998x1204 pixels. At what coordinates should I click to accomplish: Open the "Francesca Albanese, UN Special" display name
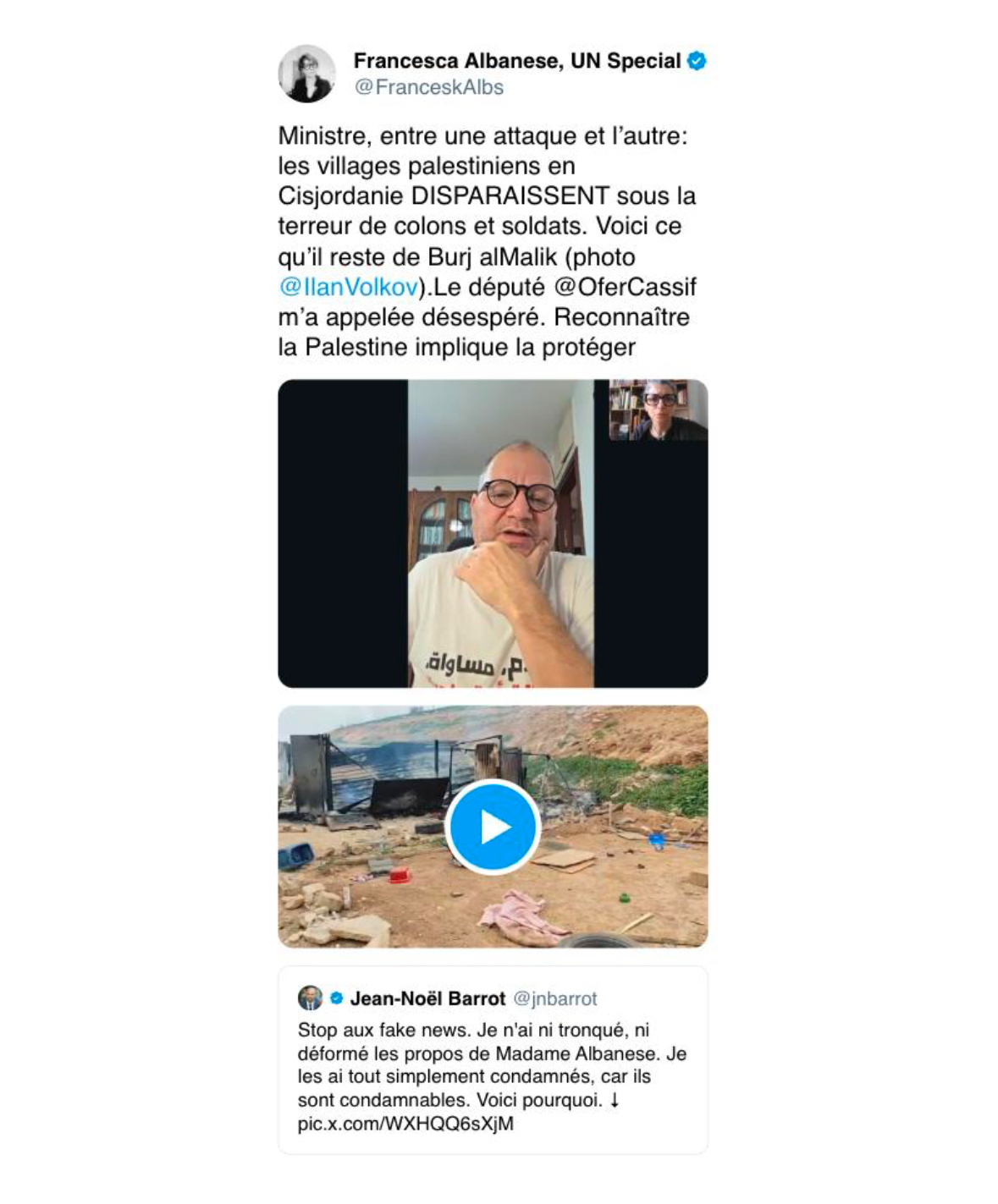click(516, 61)
